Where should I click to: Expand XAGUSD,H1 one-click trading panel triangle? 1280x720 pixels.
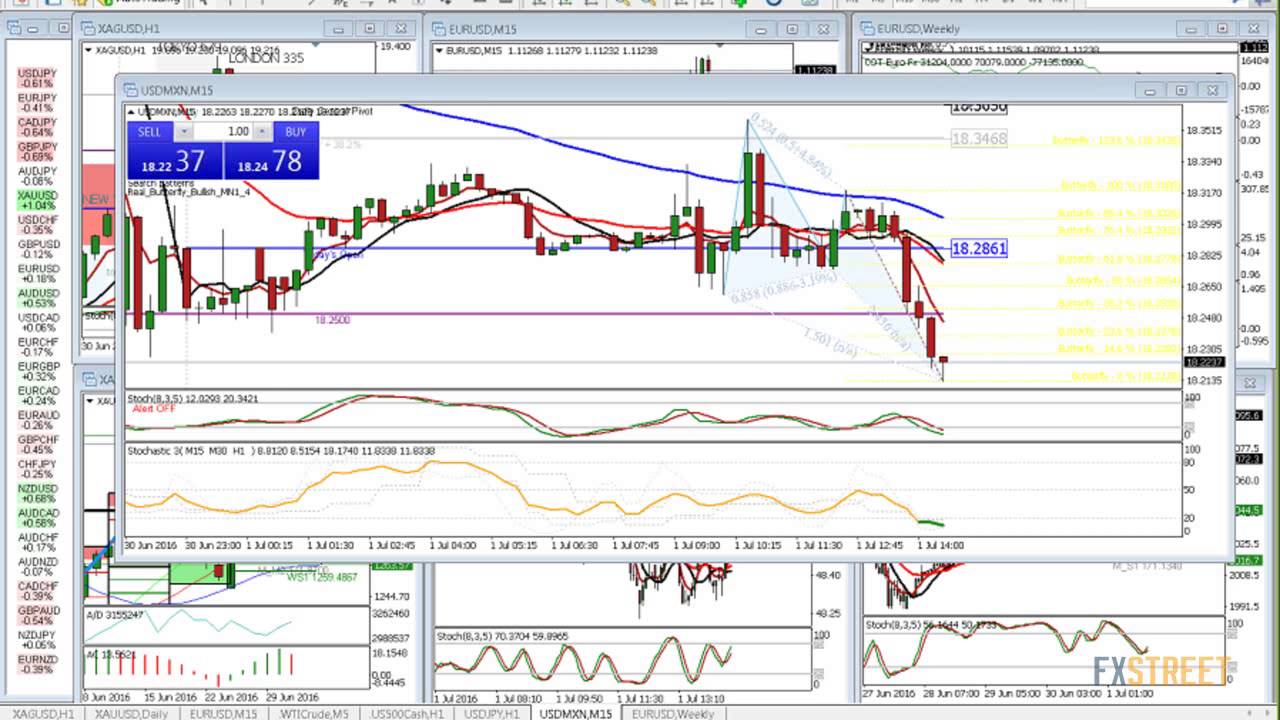tap(89, 49)
